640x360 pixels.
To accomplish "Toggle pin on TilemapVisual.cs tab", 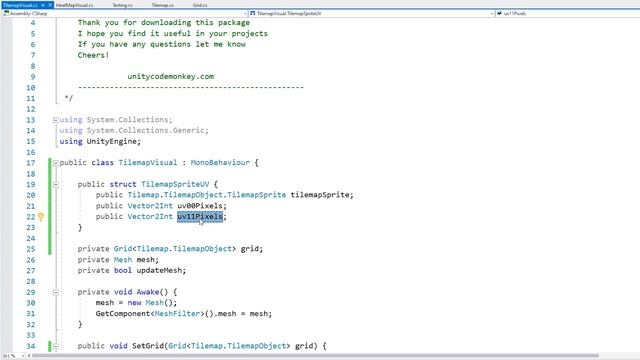I will click(x=43, y=5).
